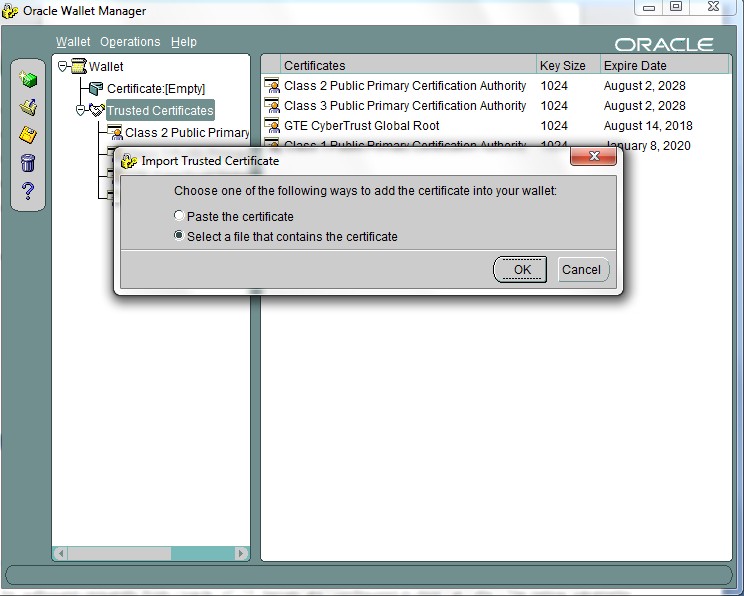This screenshot has width=744, height=596.
Task: Collapse the Wallet tree root node
Action: pyautogui.click(x=63, y=66)
